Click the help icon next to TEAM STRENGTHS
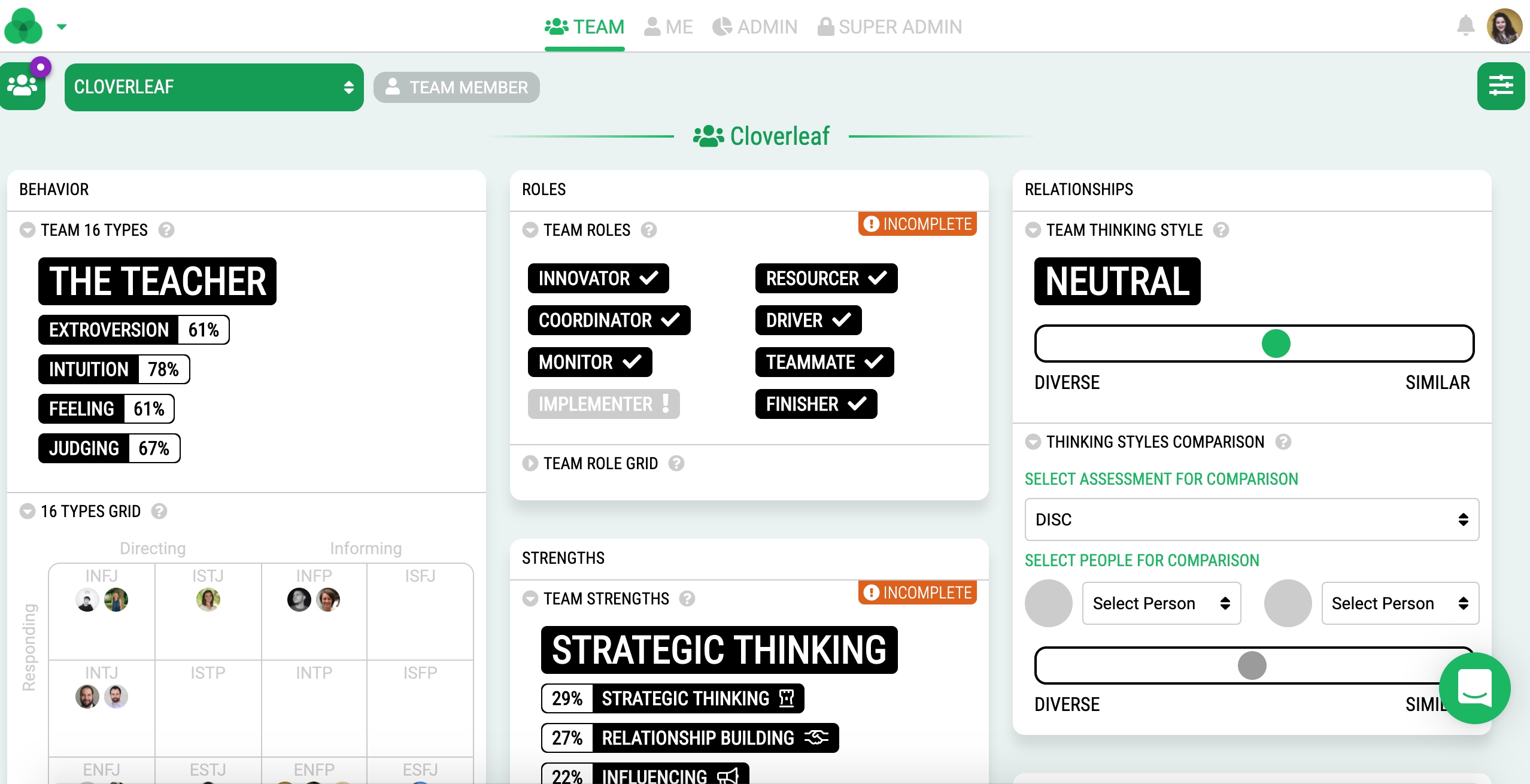This screenshot has width=1530, height=784. tap(687, 599)
